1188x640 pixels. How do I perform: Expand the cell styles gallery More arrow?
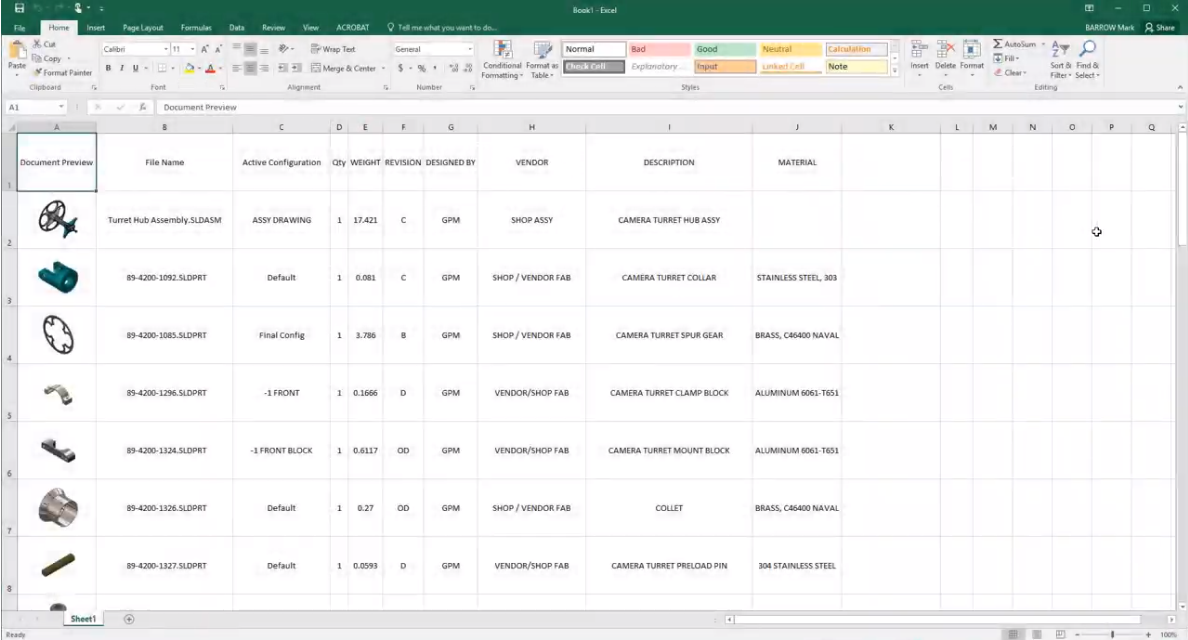pyautogui.click(x=895, y=70)
